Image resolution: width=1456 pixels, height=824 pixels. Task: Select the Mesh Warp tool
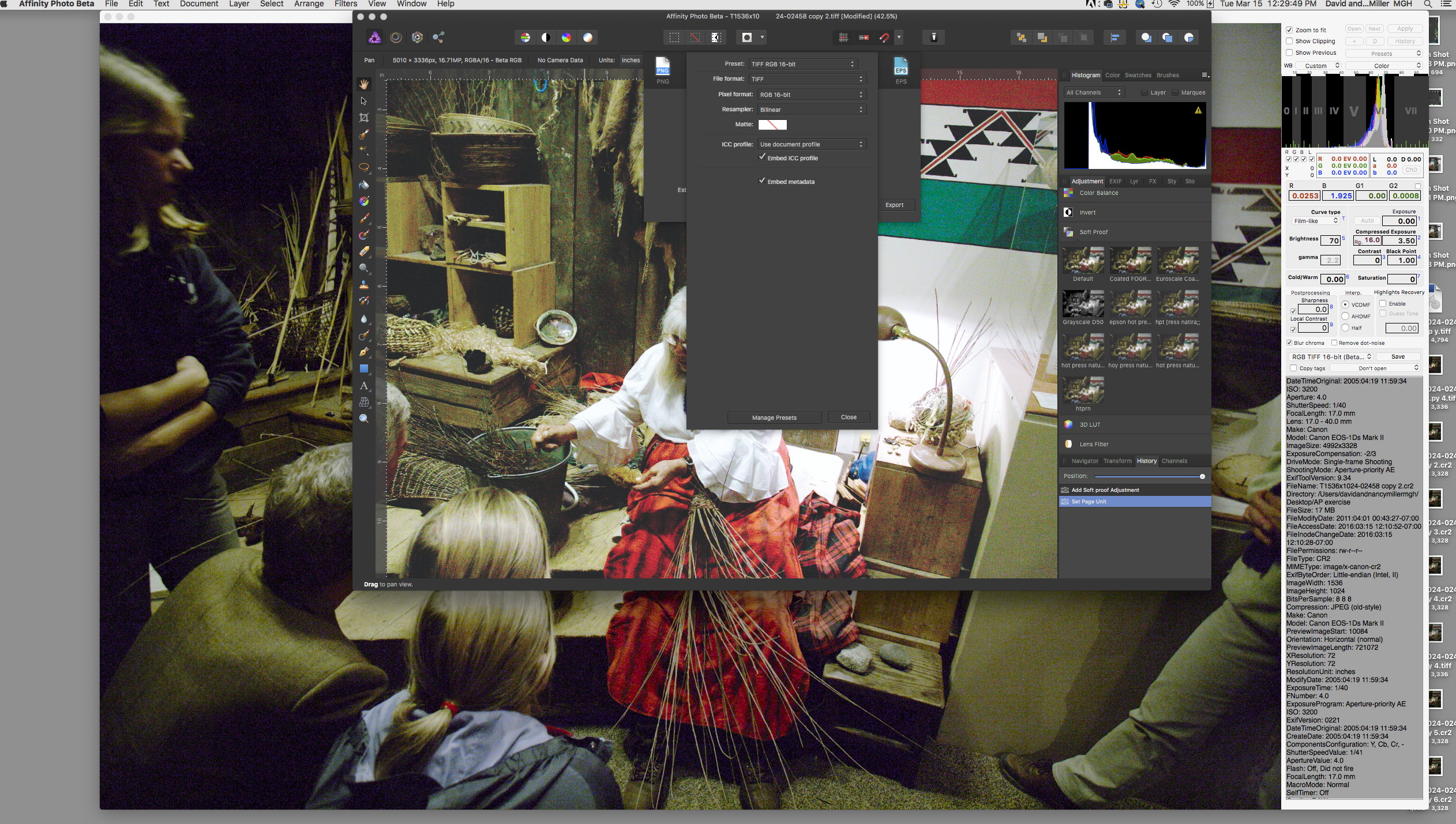tap(364, 402)
